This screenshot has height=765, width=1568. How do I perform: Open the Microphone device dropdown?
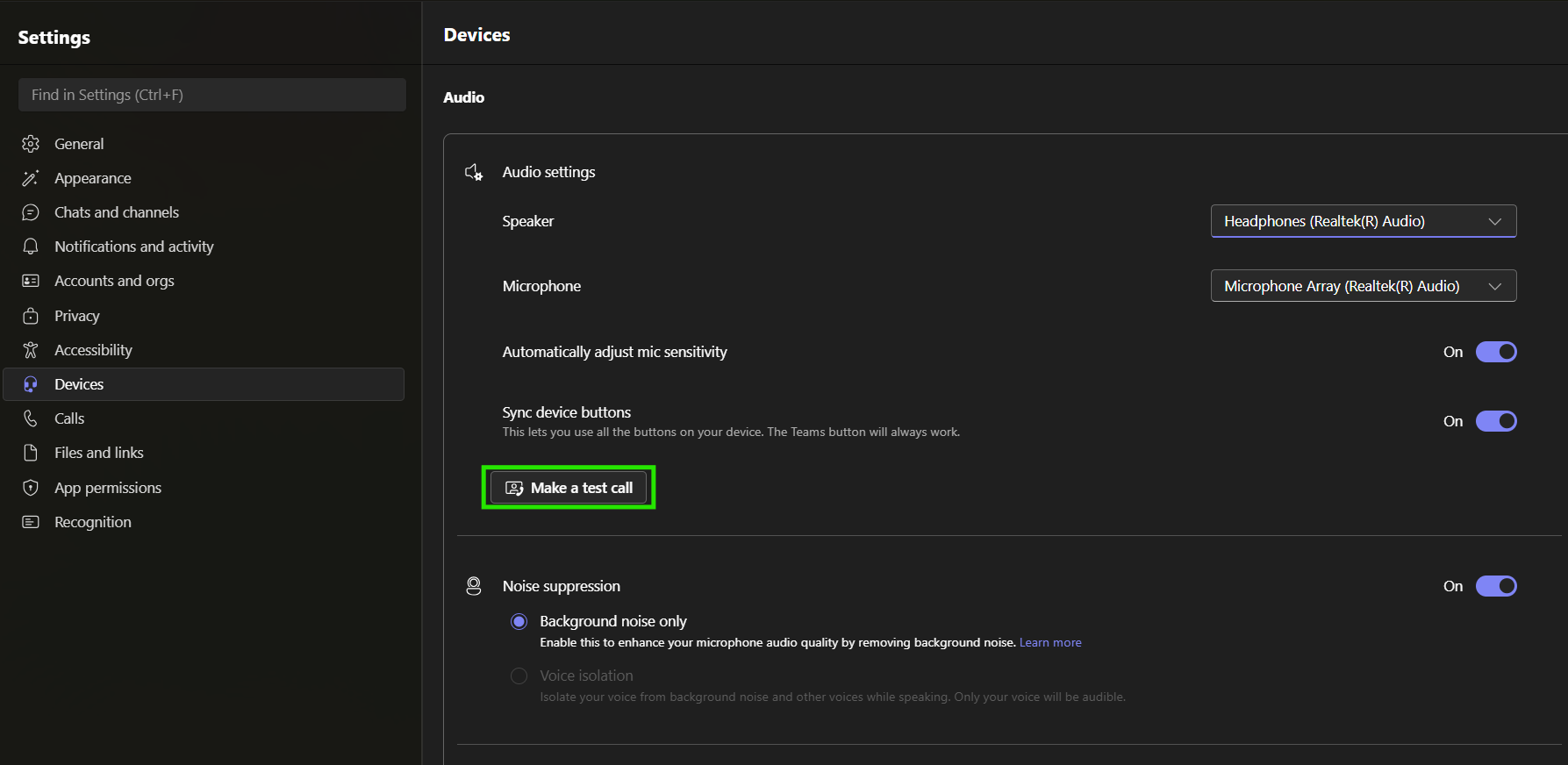(1364, 286)
